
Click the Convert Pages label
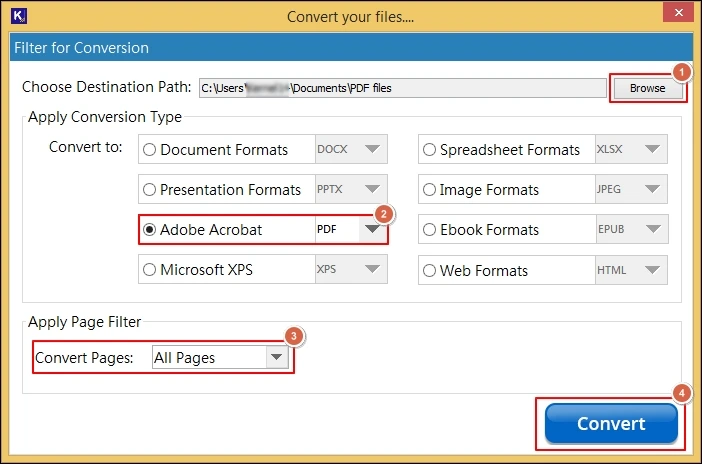84,358
